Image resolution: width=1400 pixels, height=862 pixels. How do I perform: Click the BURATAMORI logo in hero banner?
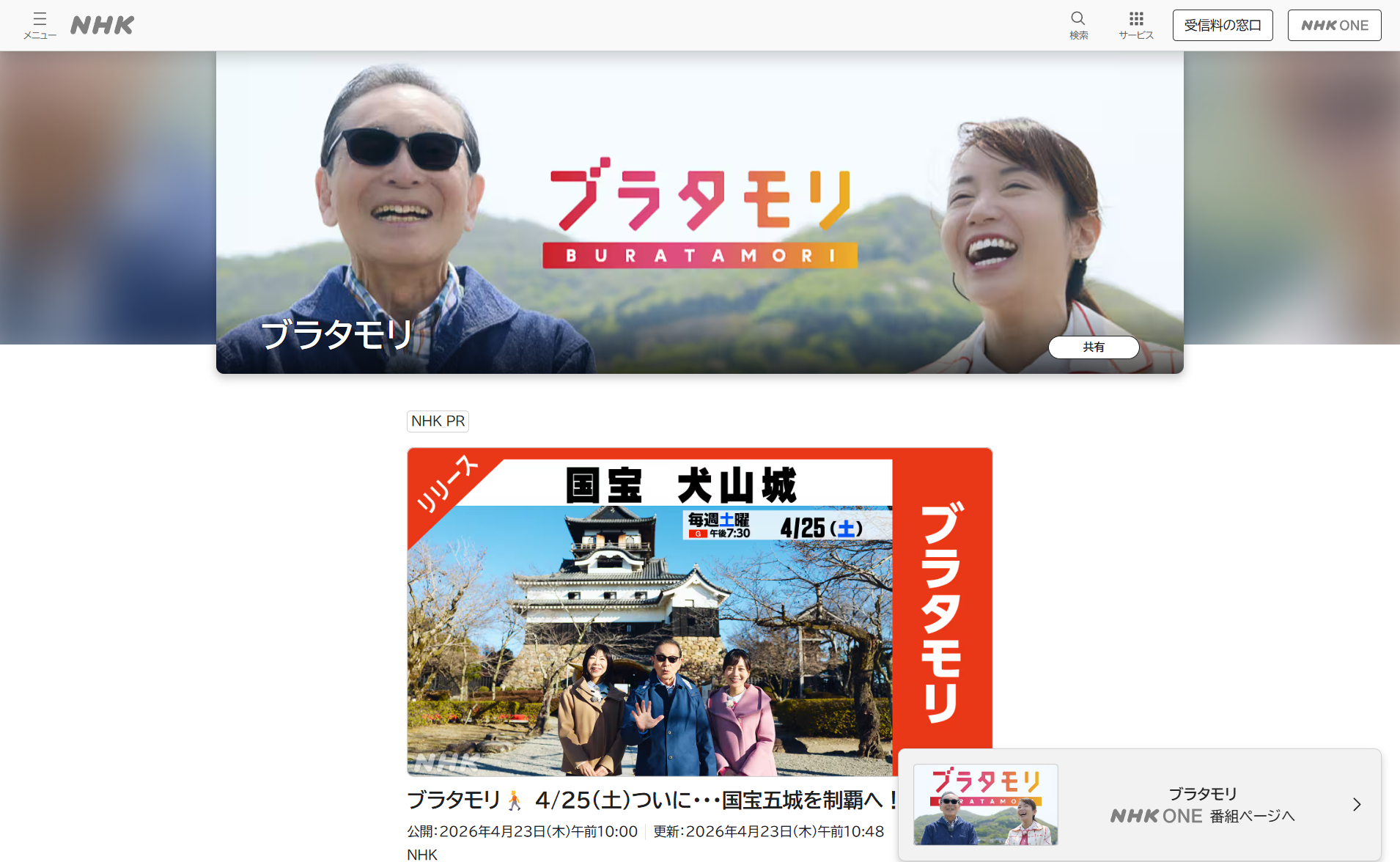point(699,213)
